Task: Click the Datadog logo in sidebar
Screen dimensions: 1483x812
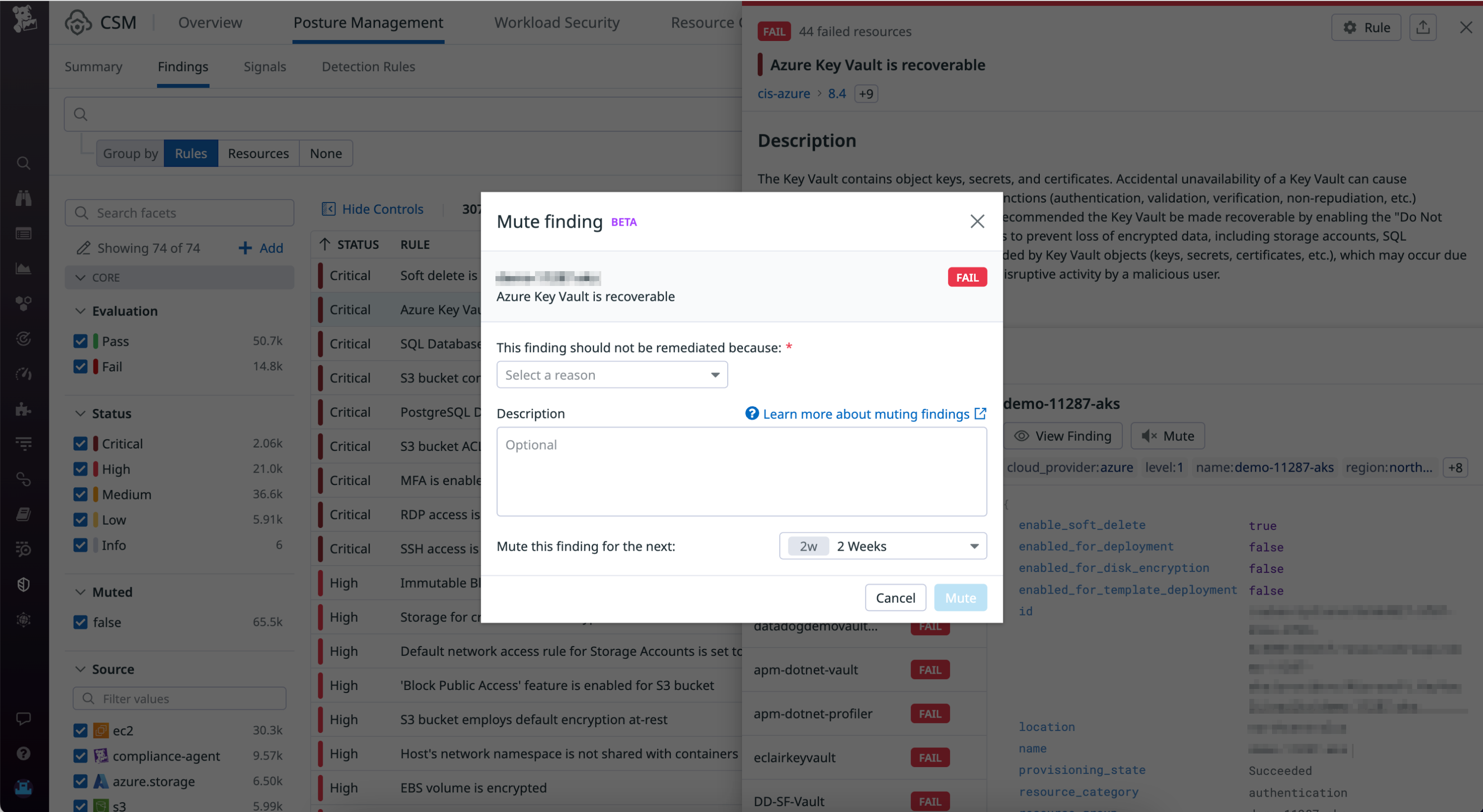Action: point(24,19)
